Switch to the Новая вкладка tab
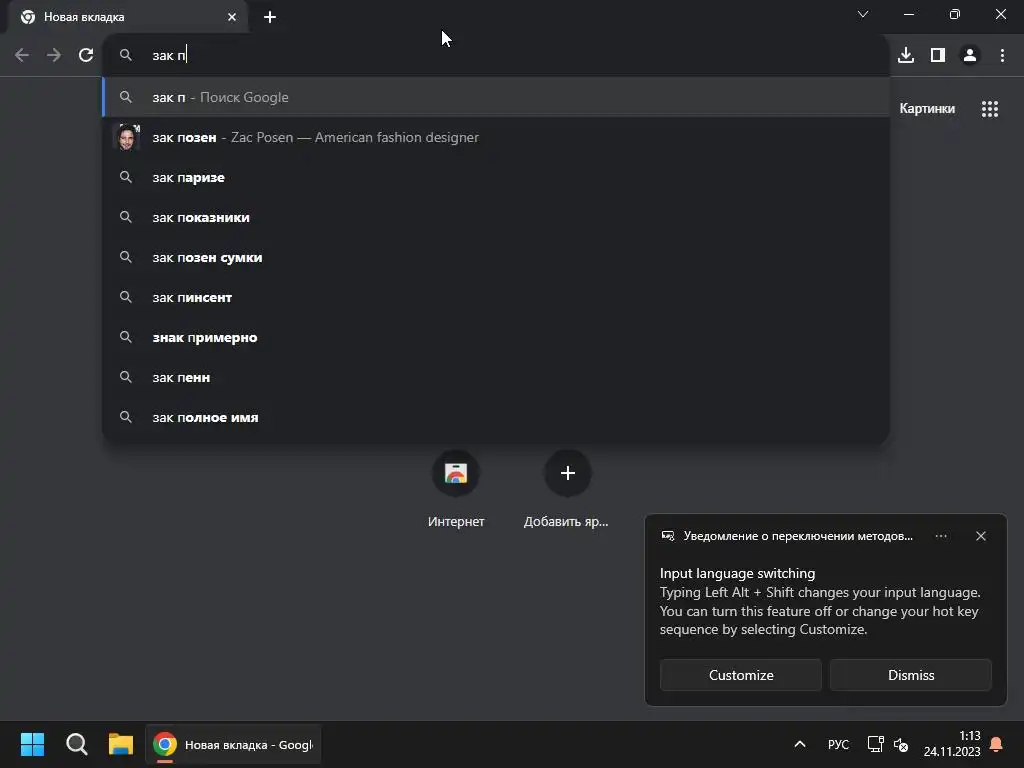This screenshot has height=768, width=1024. coord(127,17)
